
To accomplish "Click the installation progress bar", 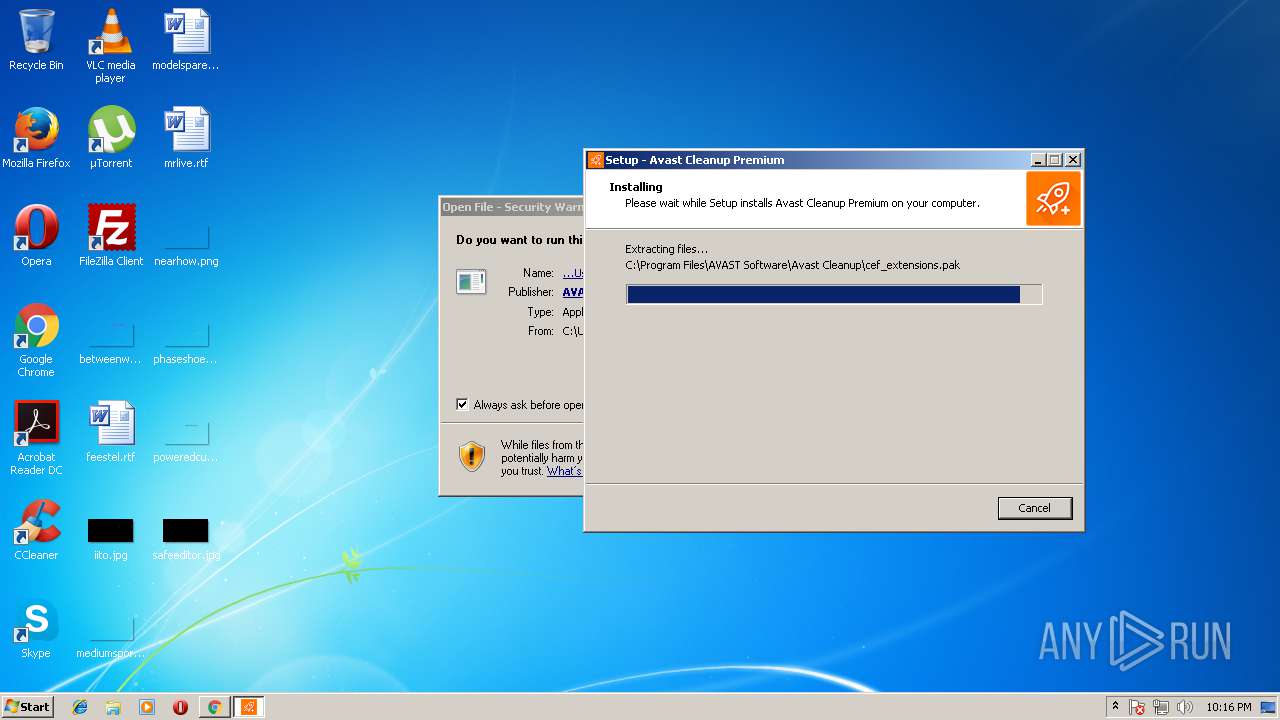I will point(834,294).
